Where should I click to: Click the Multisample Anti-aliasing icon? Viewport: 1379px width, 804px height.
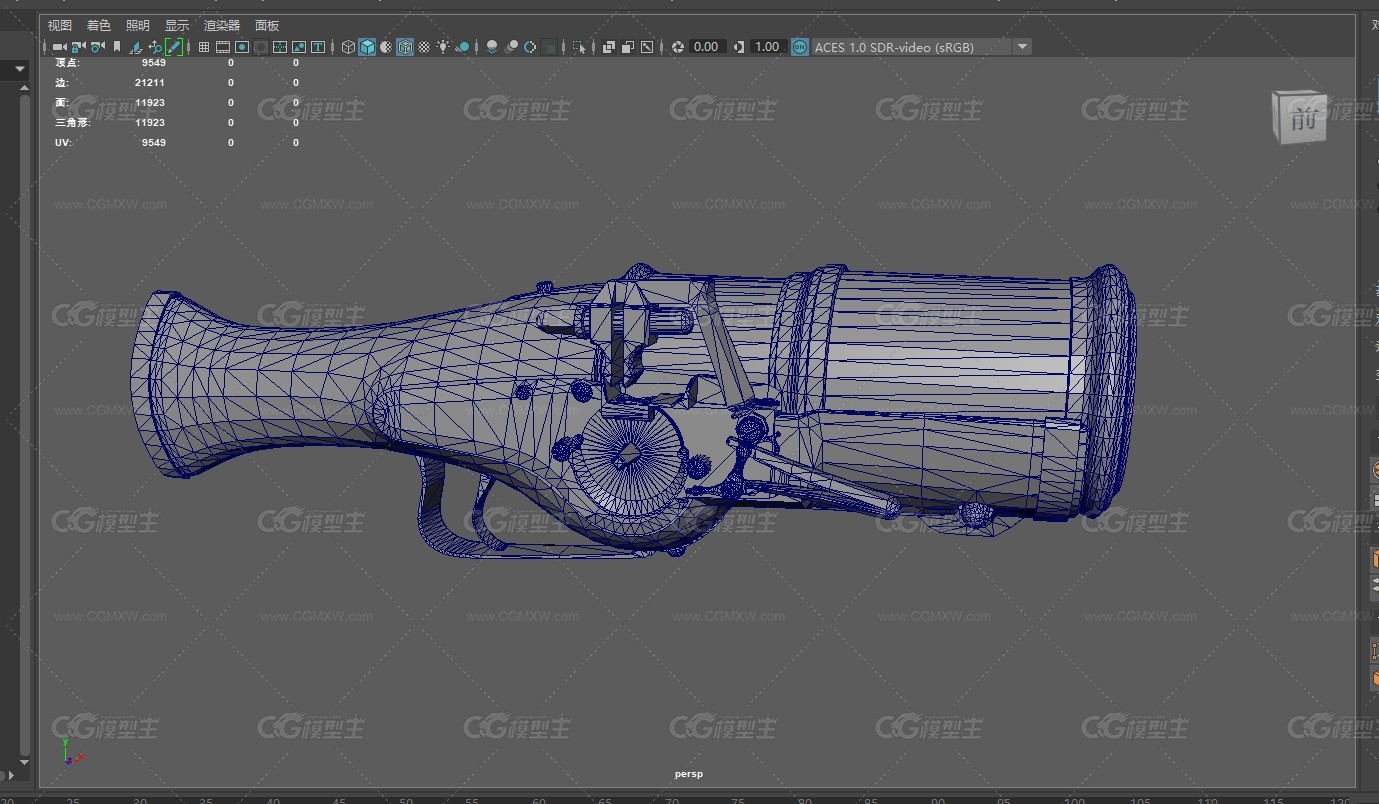(x=530, y=47)
